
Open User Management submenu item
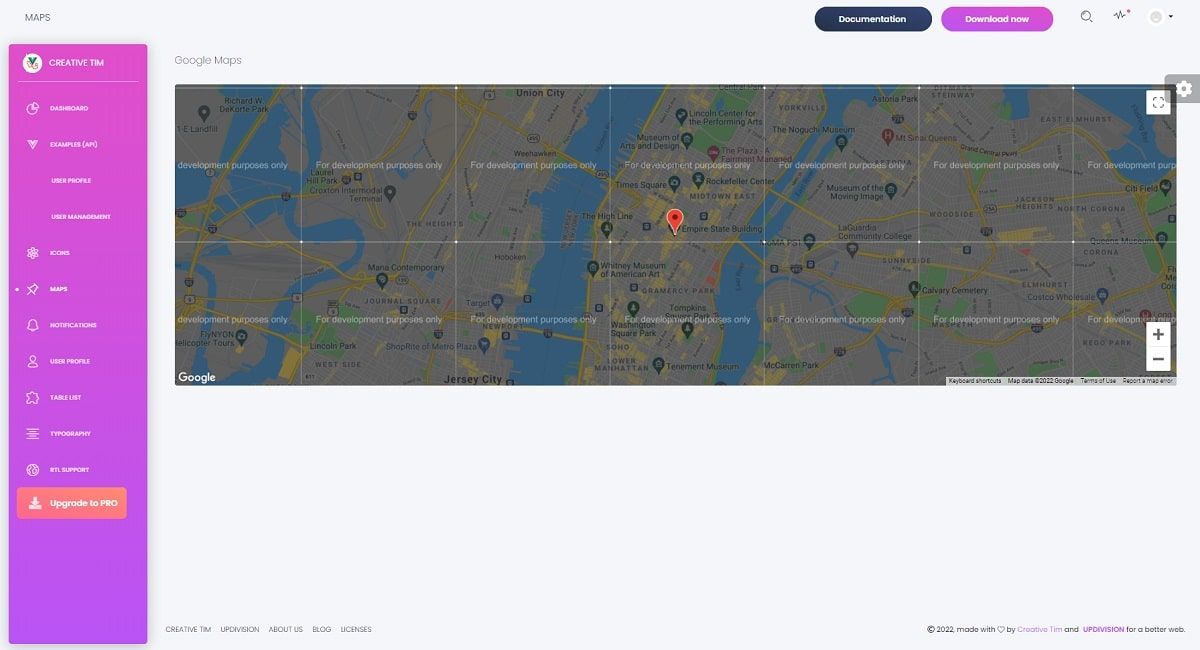click(x=81, y=217)
